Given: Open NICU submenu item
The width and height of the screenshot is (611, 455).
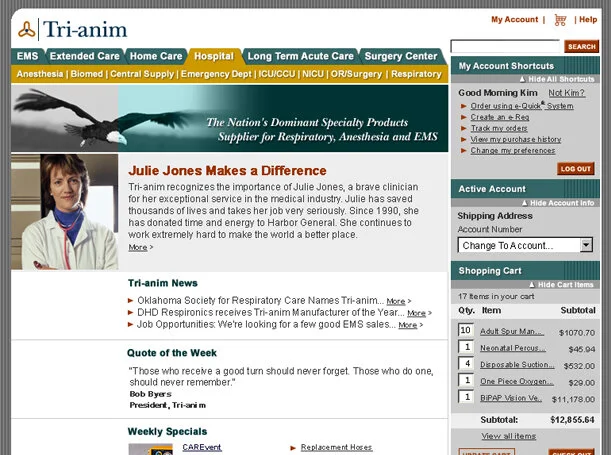Looking at the screenshot, I should tap(313, 74).
